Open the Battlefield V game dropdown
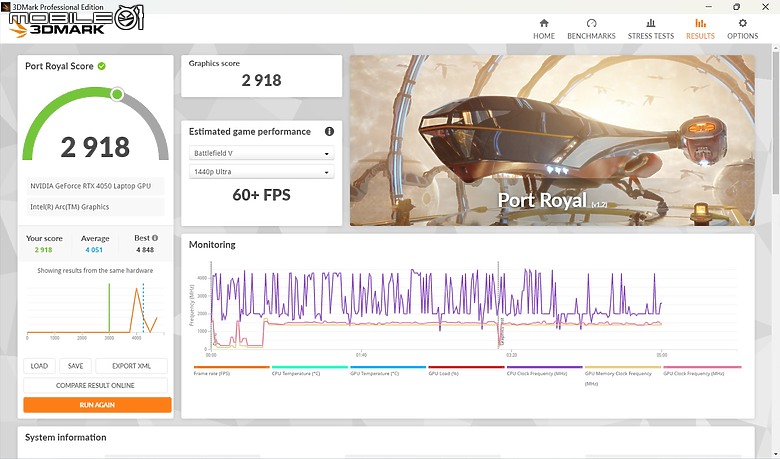 (261, 153)
